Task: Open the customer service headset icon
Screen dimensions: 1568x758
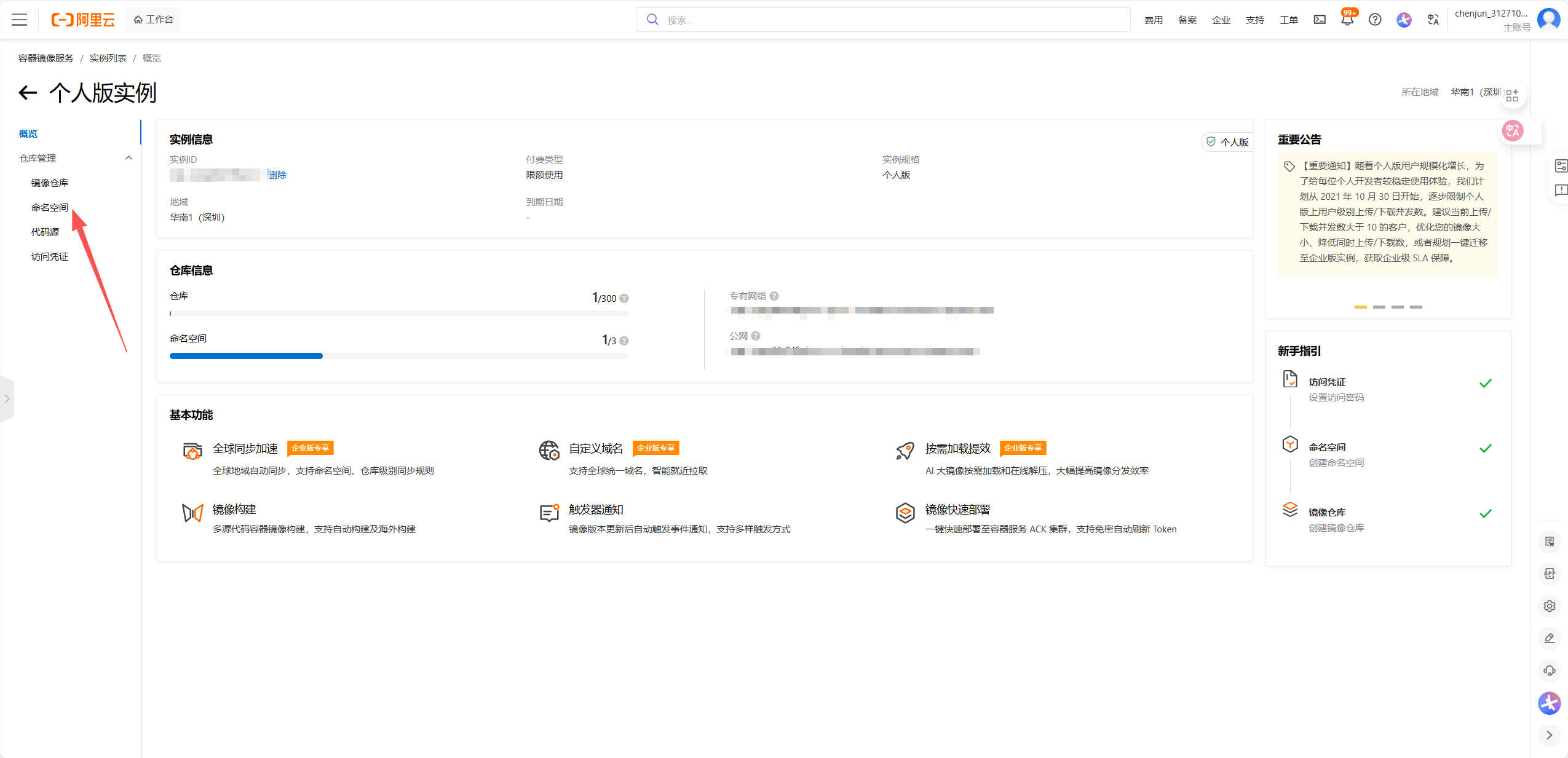Action: coord(1549,671)
